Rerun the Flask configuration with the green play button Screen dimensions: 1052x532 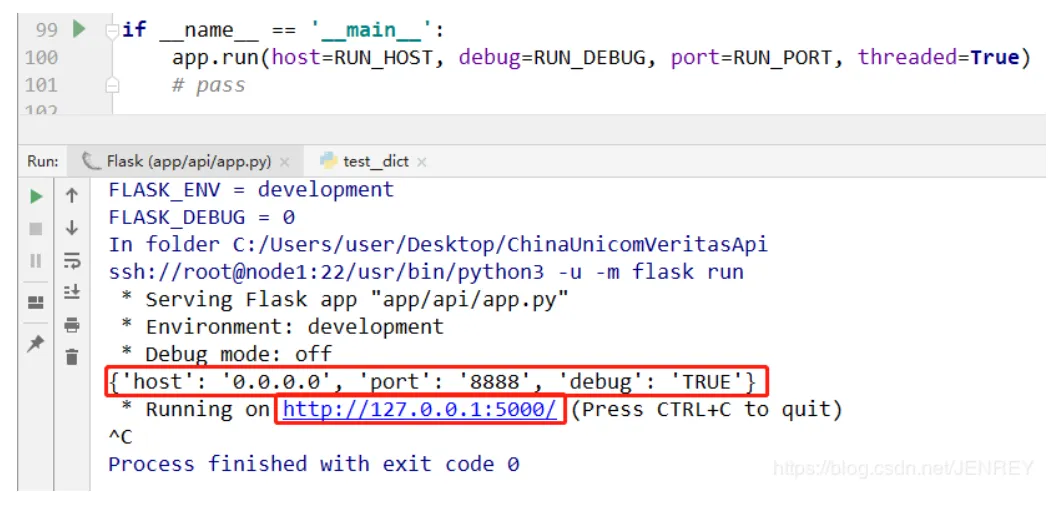pos(36,196)
